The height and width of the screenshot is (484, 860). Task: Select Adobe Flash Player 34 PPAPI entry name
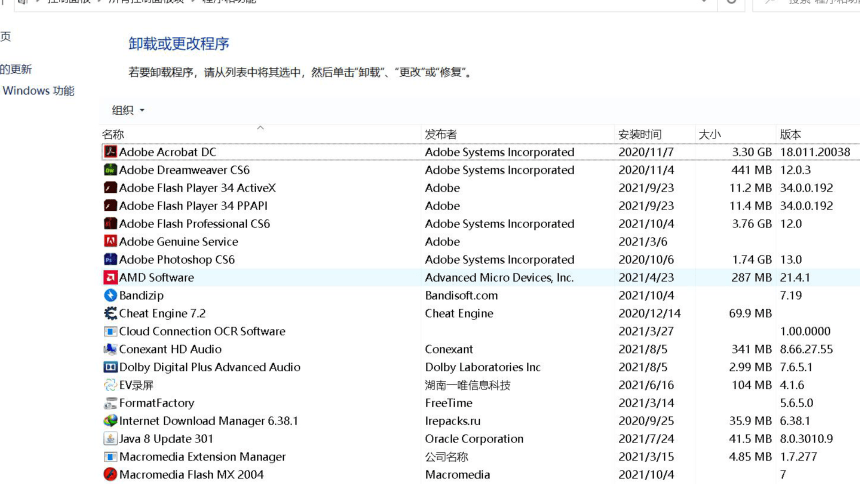(x=194, y=206)
